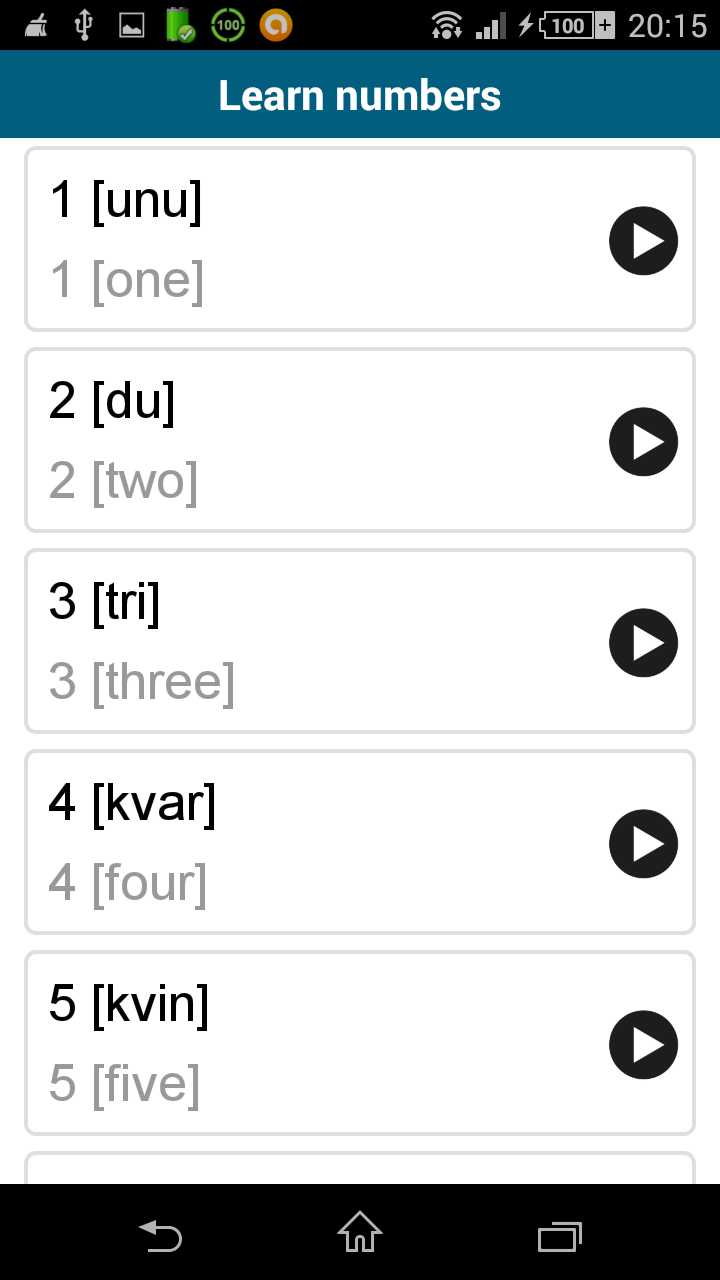Screen dimensions: 720x1280
Task: Tap the 4 [four] translation text
Action: [128, 883]
